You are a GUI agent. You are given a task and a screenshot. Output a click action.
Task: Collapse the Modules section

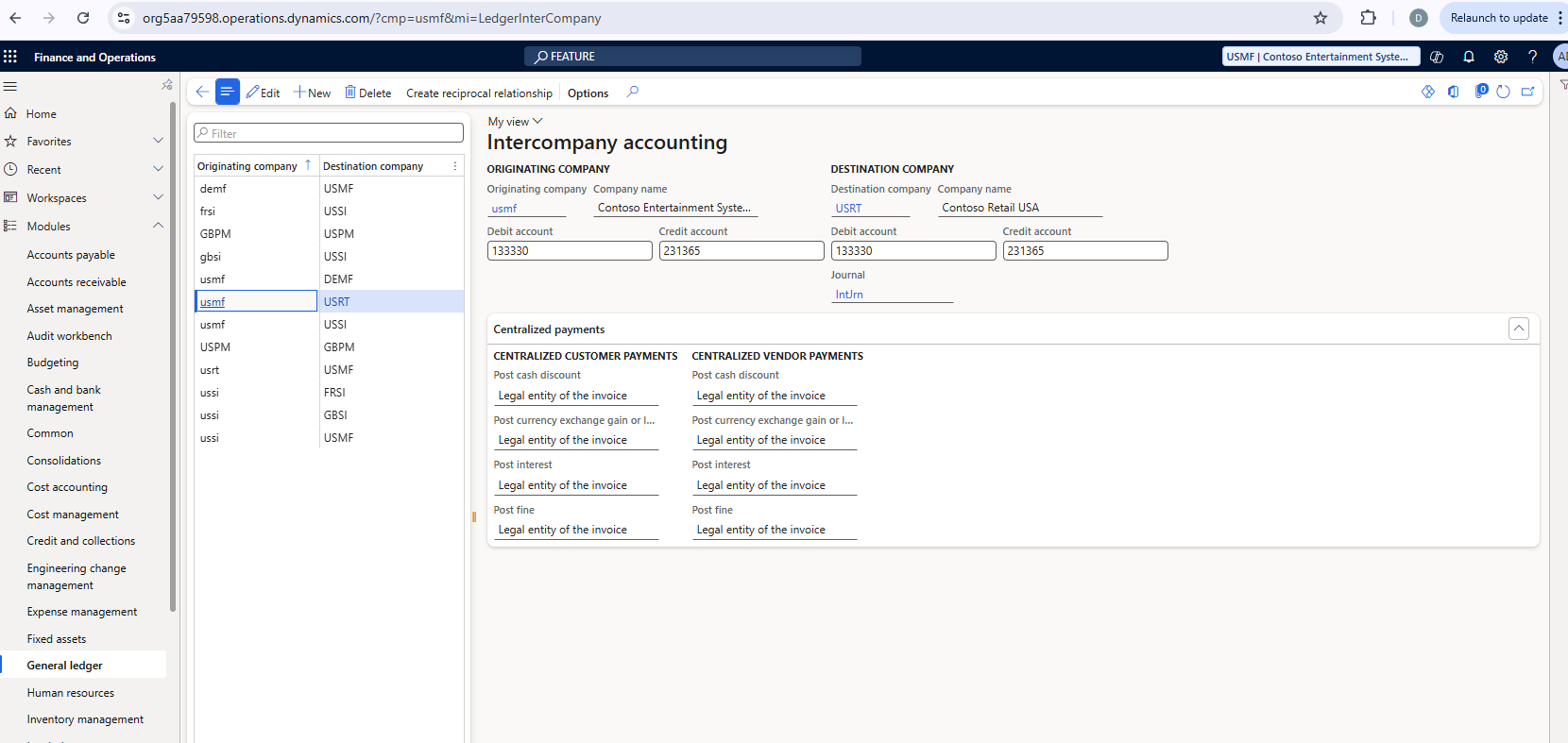pyautogui.click(x=158, y=226)
